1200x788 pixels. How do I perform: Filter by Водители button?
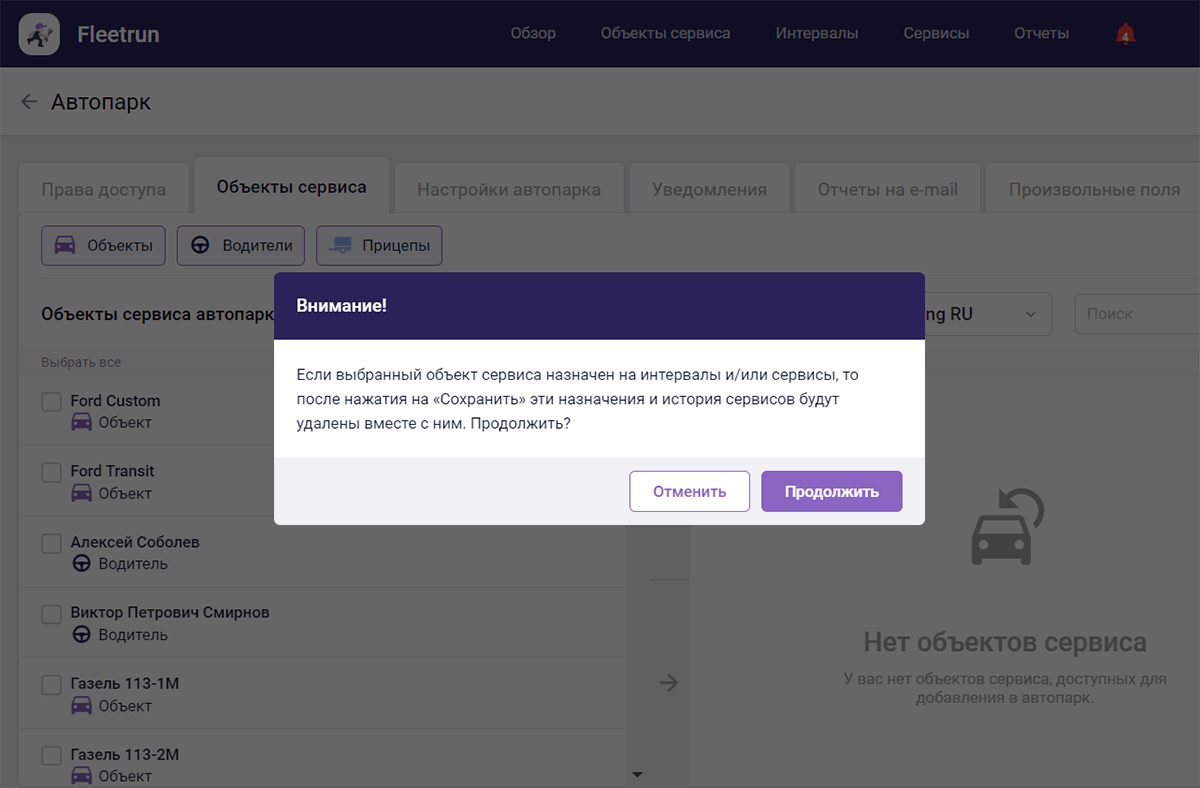(x=241, y=246)
